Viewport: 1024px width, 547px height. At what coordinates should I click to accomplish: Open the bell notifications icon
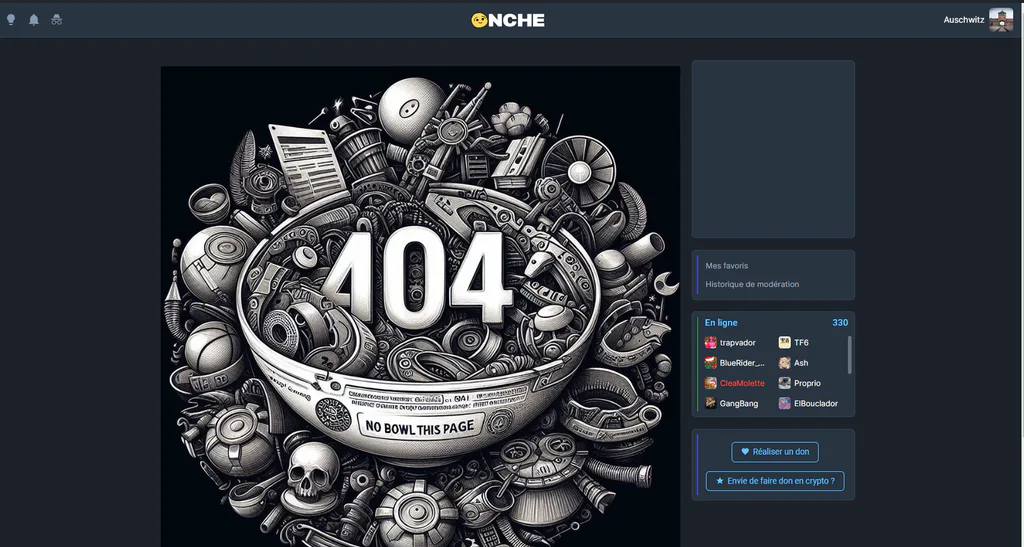pos(34,20)
